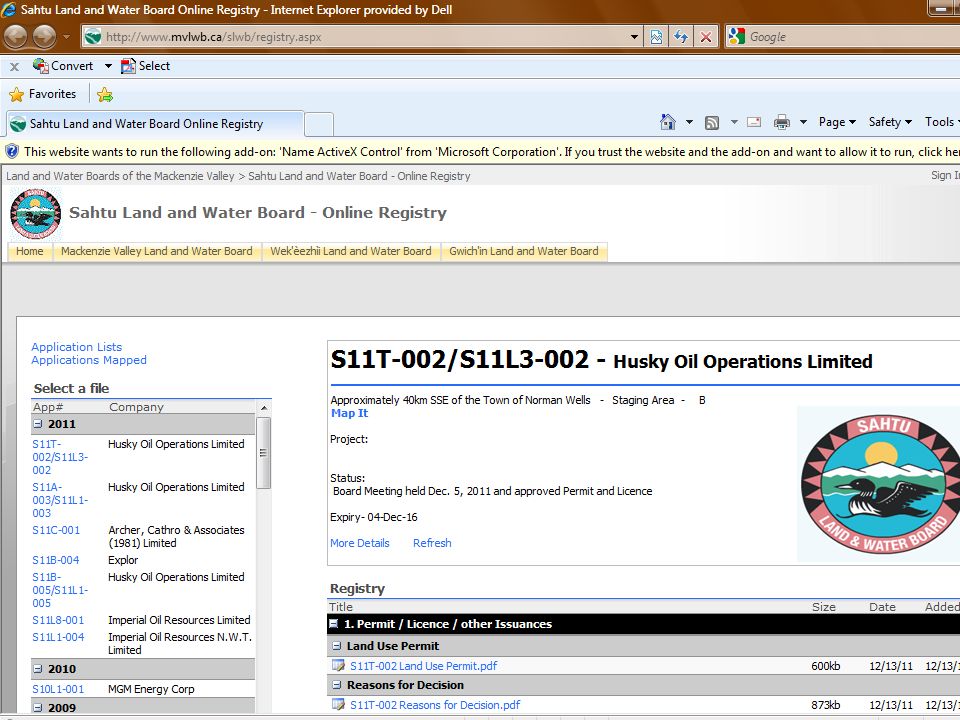Viewport: 960px width, 720px height.
Task: Select file S11C-001 Archer, Cathro
Action: coord(56,530)
